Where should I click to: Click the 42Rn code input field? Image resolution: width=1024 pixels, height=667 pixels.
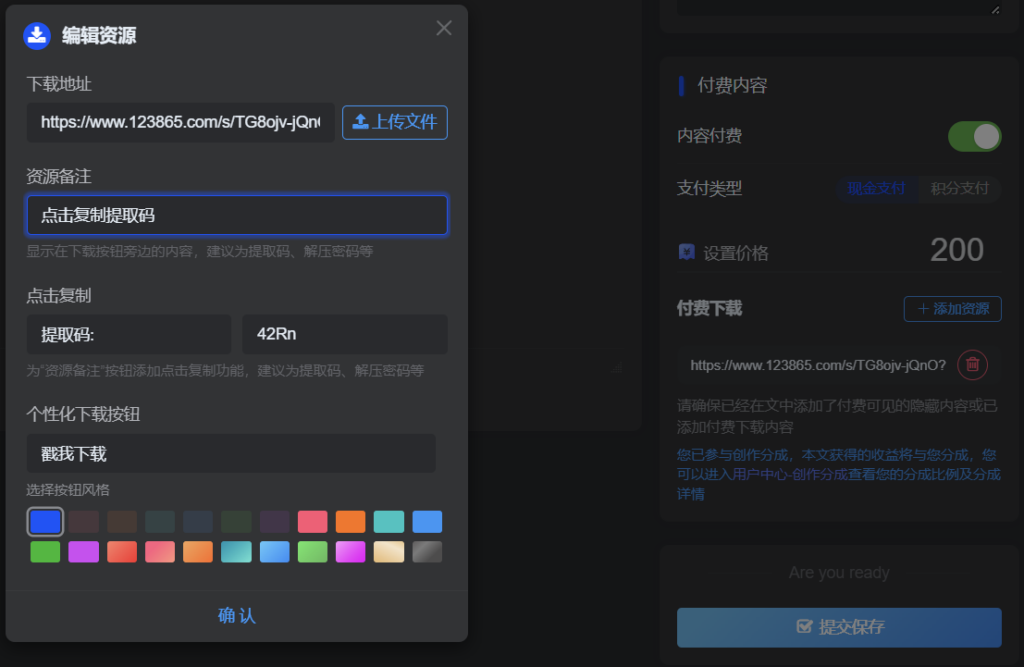pos(344,334)
